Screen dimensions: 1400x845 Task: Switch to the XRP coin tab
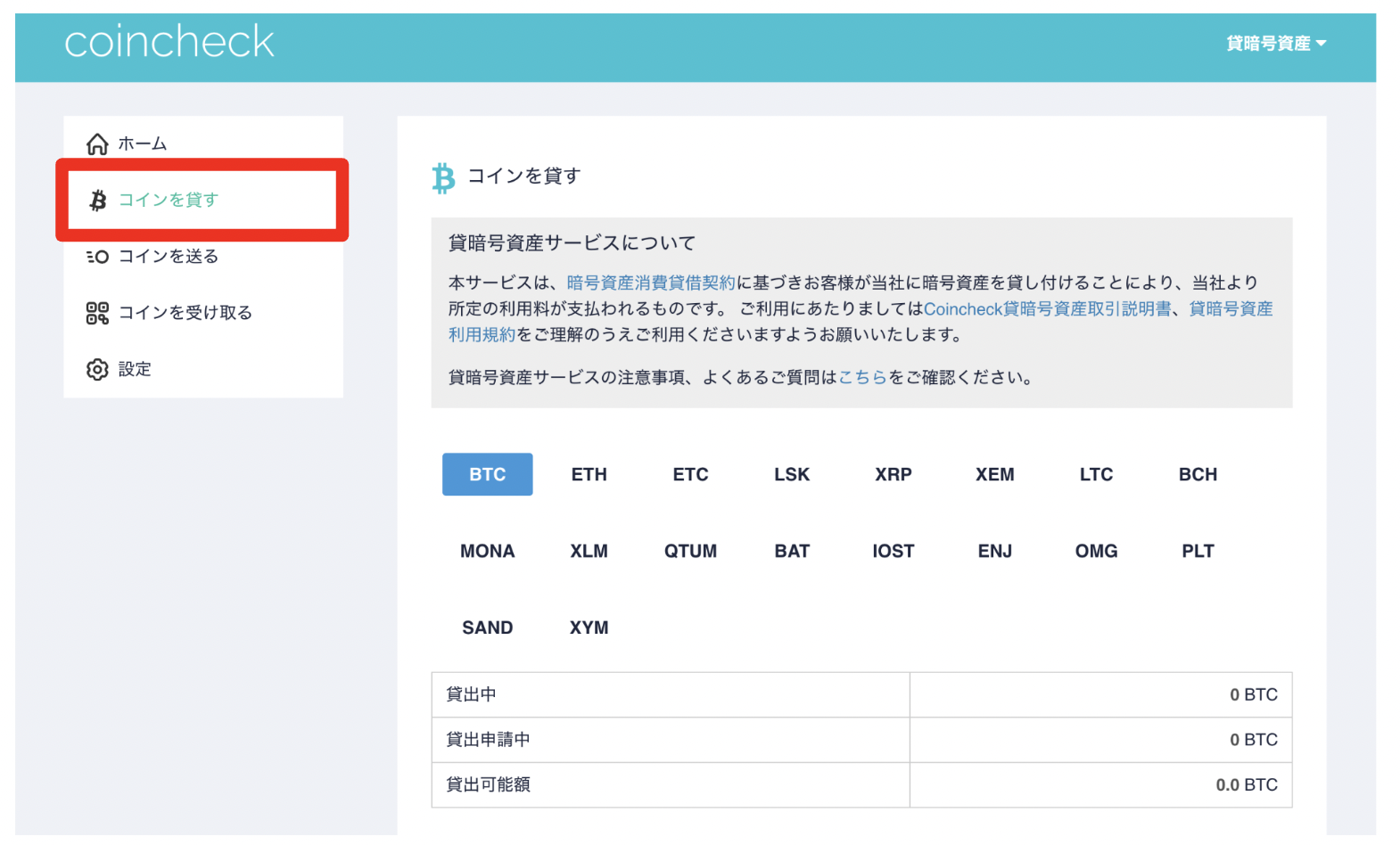click(894, 474)
